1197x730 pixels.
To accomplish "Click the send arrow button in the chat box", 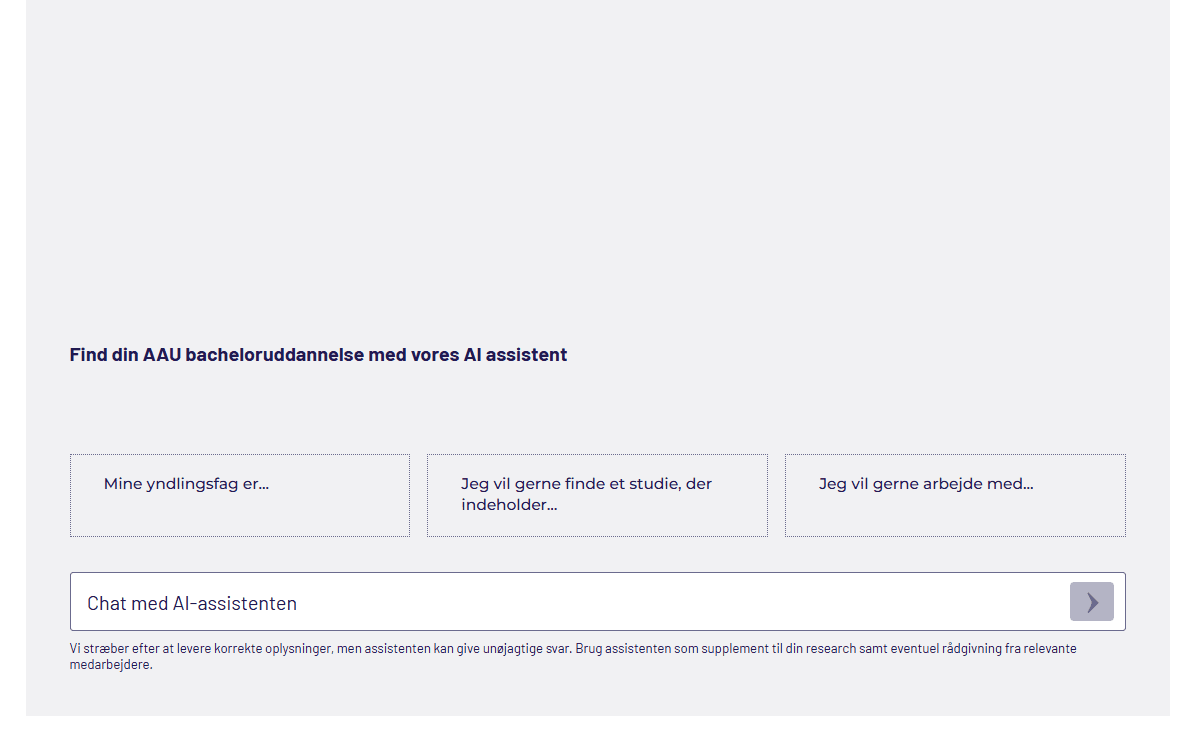I will pos(1091,602).
